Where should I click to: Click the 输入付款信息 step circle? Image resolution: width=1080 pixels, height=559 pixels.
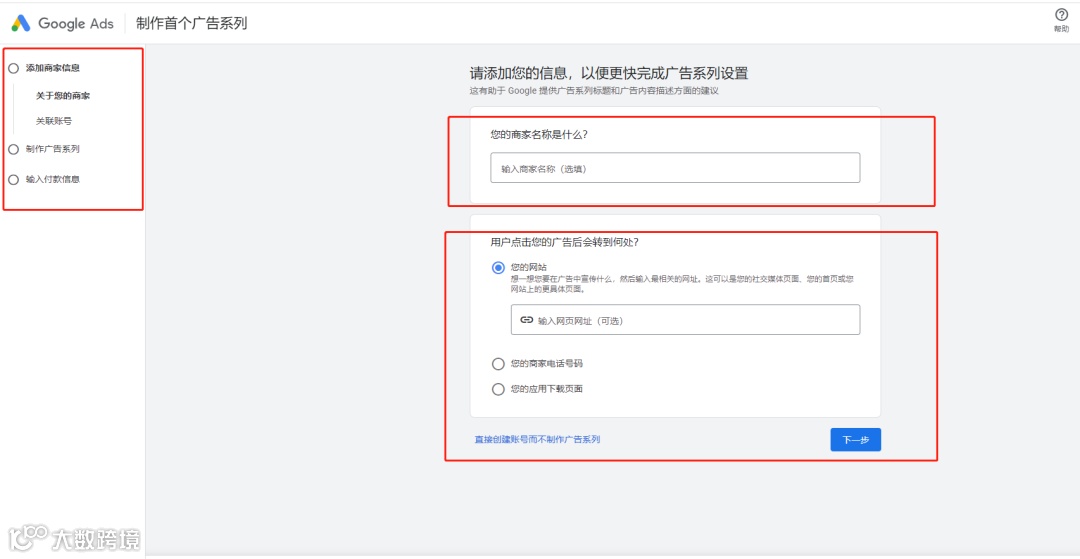13,180
